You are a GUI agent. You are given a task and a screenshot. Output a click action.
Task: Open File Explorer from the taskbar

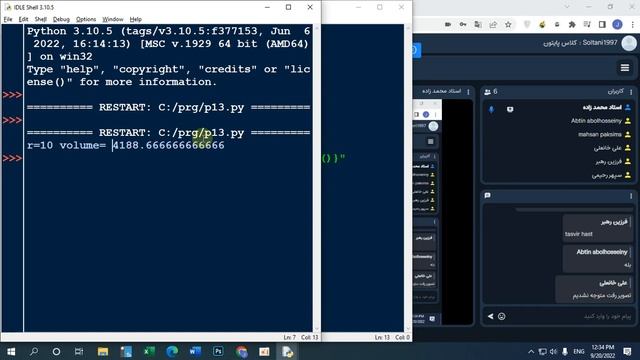tap(103, 351)
